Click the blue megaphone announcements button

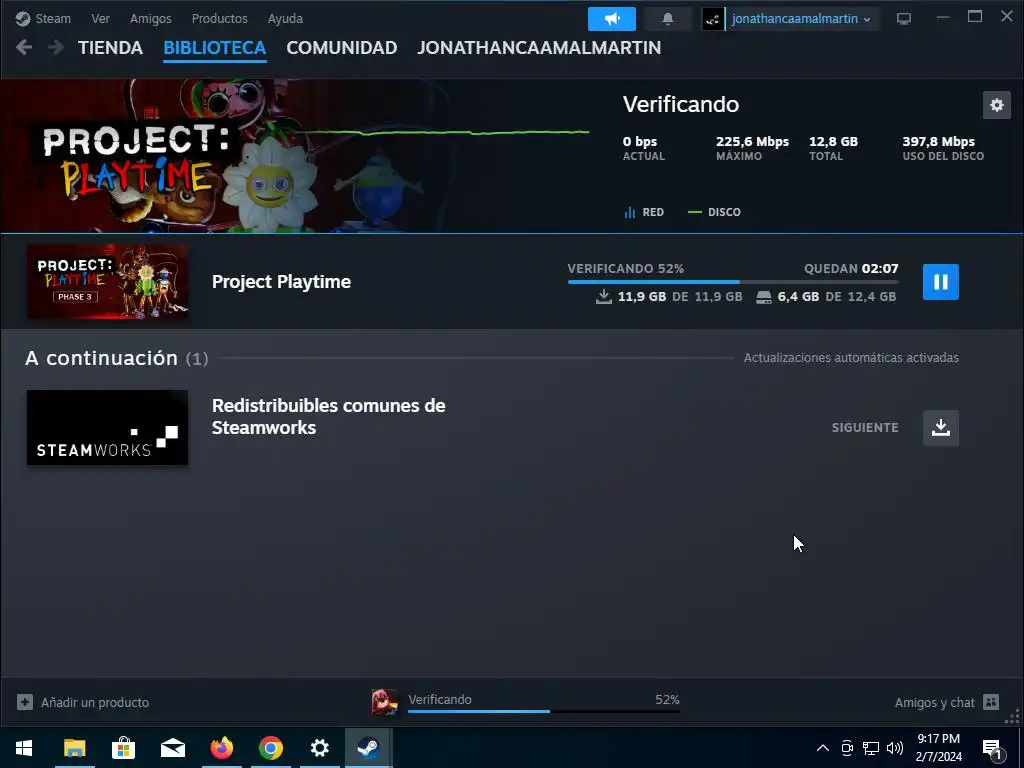[x=611, y=19]
